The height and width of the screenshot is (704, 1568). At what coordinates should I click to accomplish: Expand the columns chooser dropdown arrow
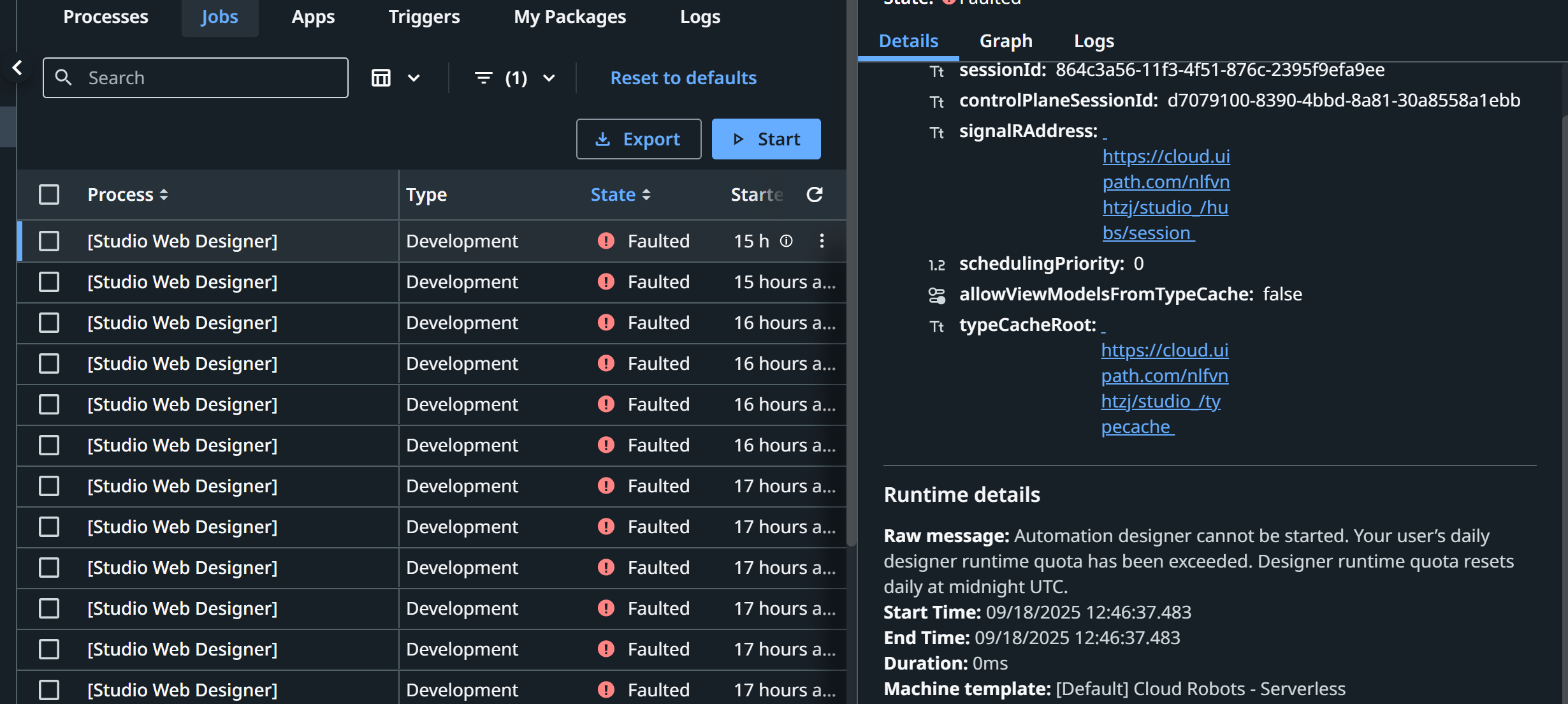(414, 78)
